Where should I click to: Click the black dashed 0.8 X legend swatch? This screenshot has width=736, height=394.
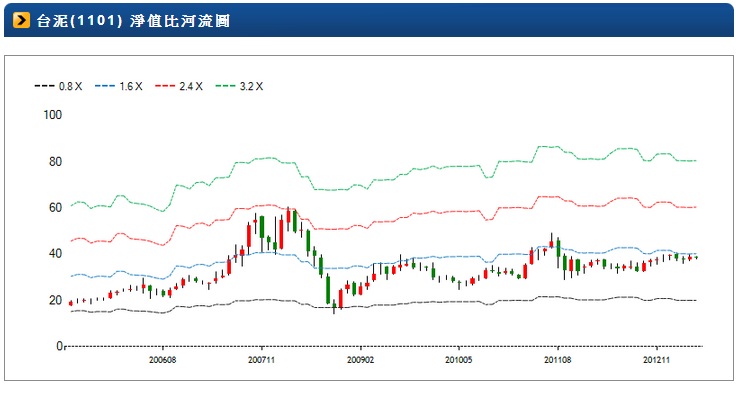tap(44, 86)
